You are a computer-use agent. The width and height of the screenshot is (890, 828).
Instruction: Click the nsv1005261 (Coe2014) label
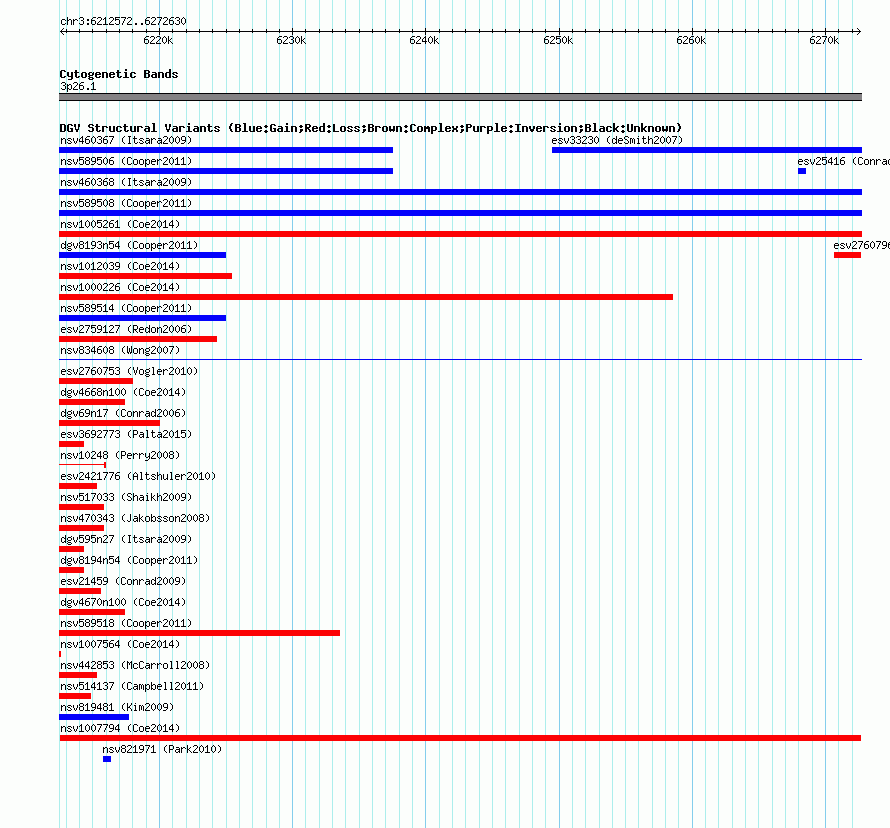click(120, 224)
